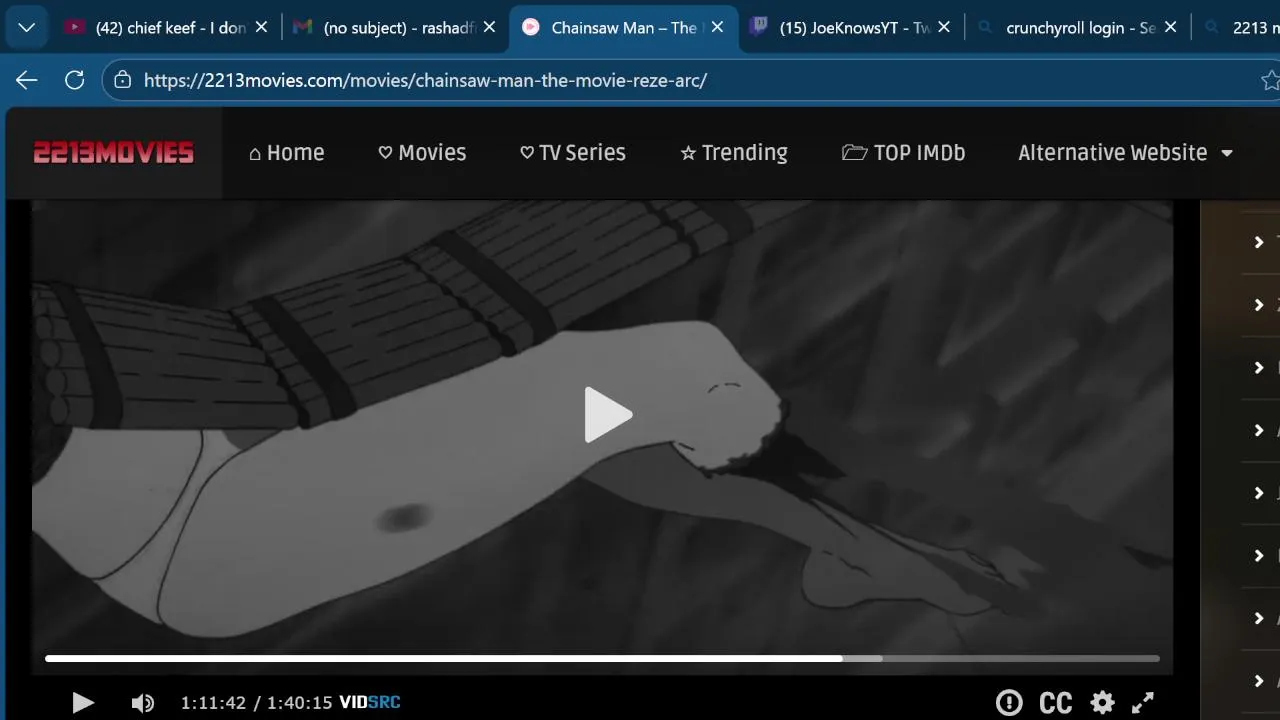Open the browser tab list chevron
This screenshot has width=1280, height=720.
[27, 28]
